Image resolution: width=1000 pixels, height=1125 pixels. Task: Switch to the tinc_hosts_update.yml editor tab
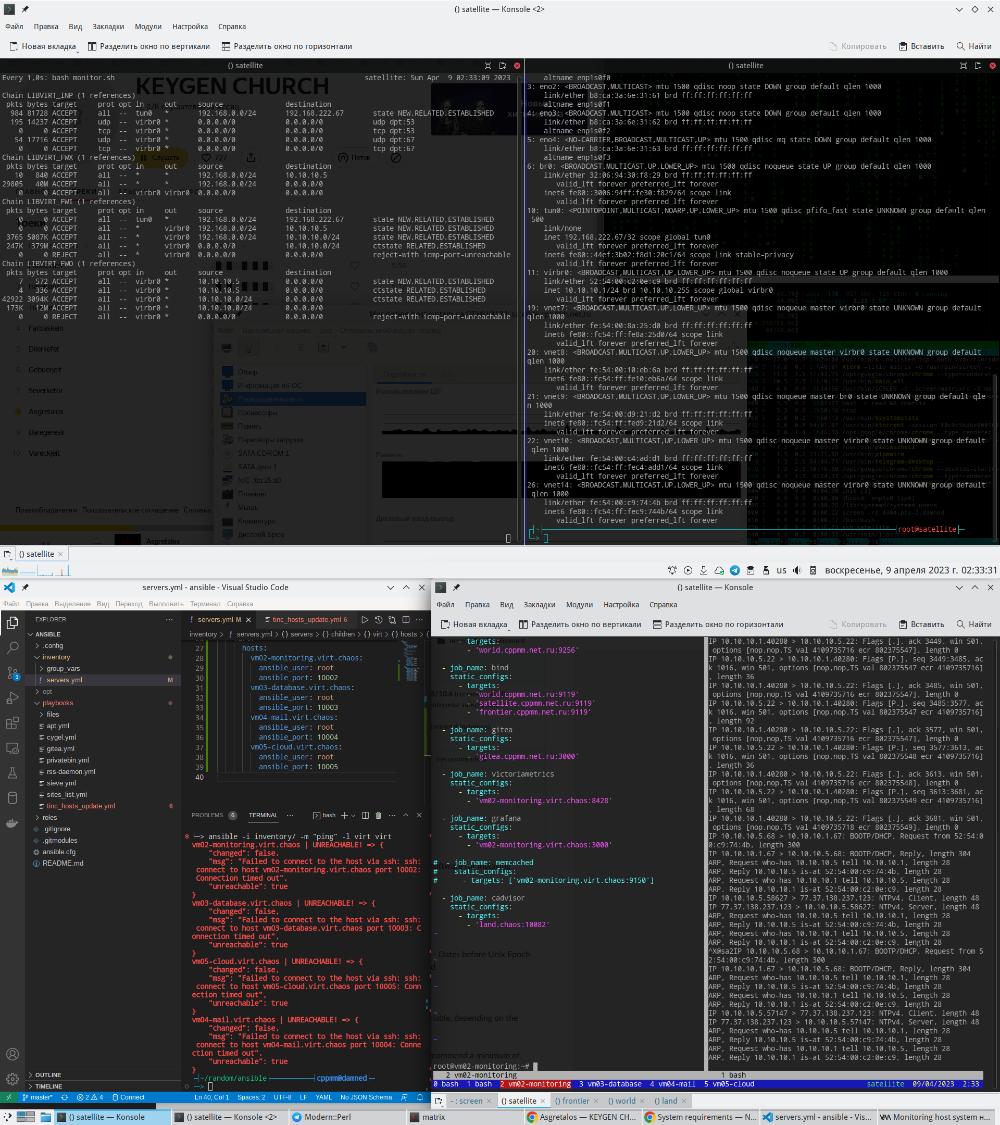click(306, 620)
